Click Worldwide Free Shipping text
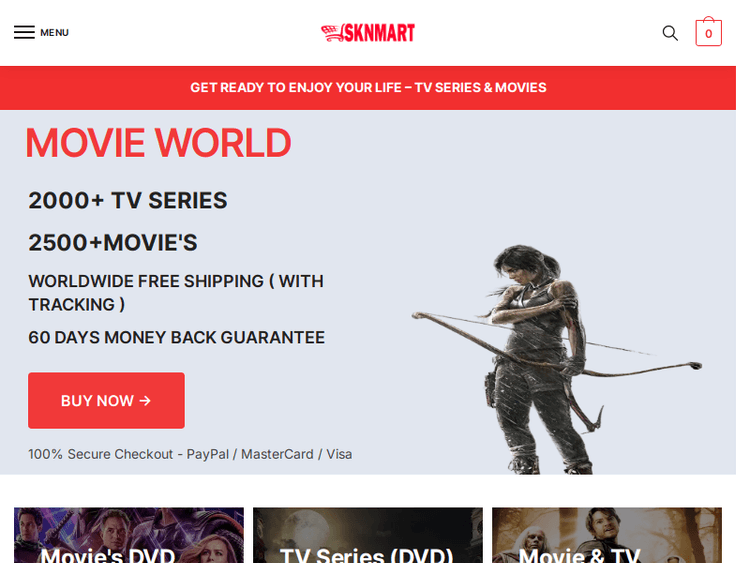Viewport: 750px width, 563px height. click(x=176, y=293)
